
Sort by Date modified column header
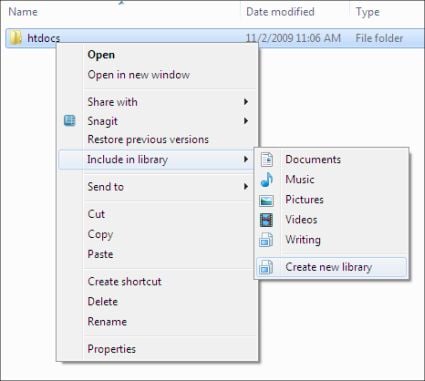coord(280,12)
